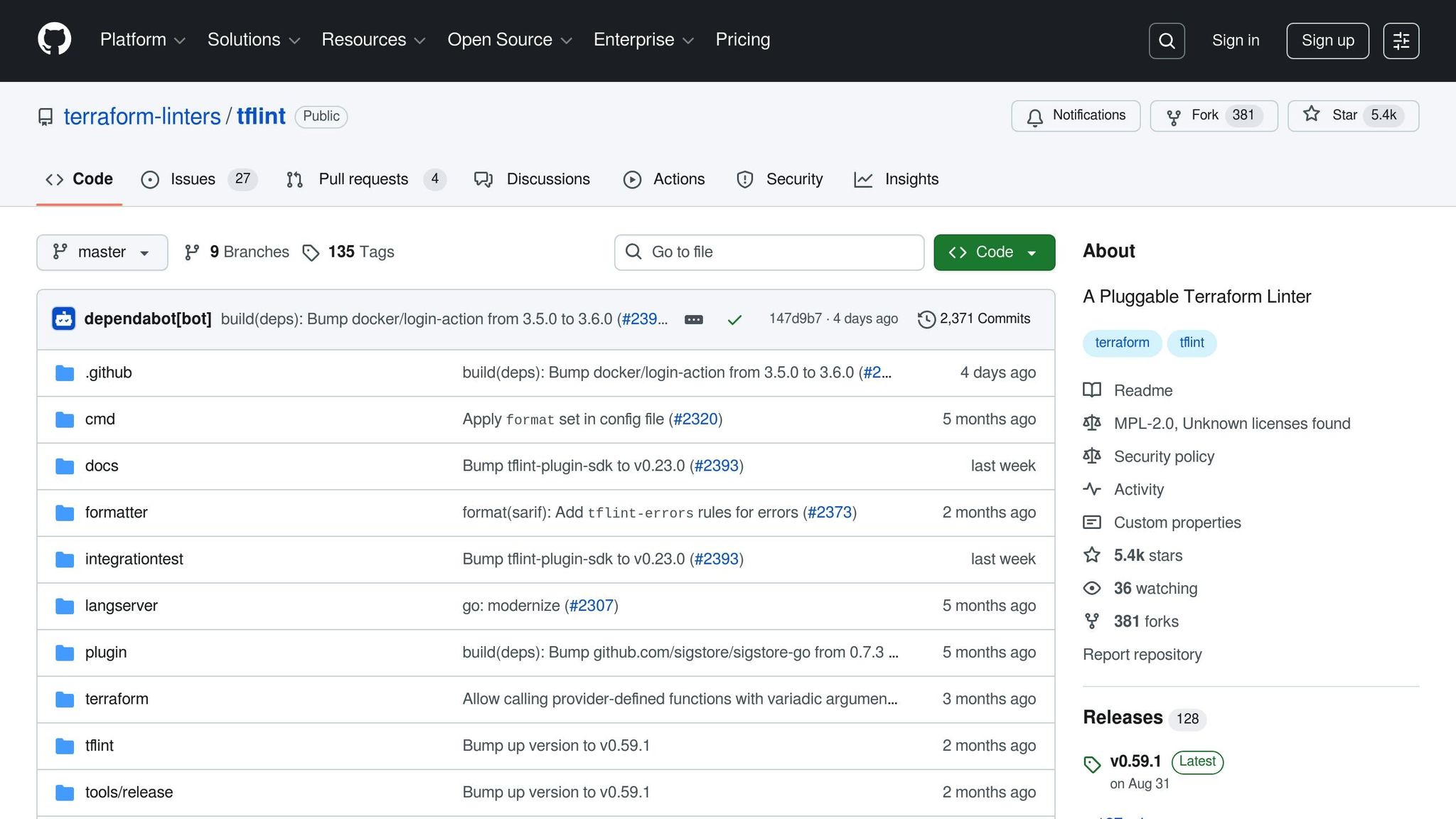Open pull request #2320 link
The width and height of the screenshot is (1456, 819).
pos(695,419)
